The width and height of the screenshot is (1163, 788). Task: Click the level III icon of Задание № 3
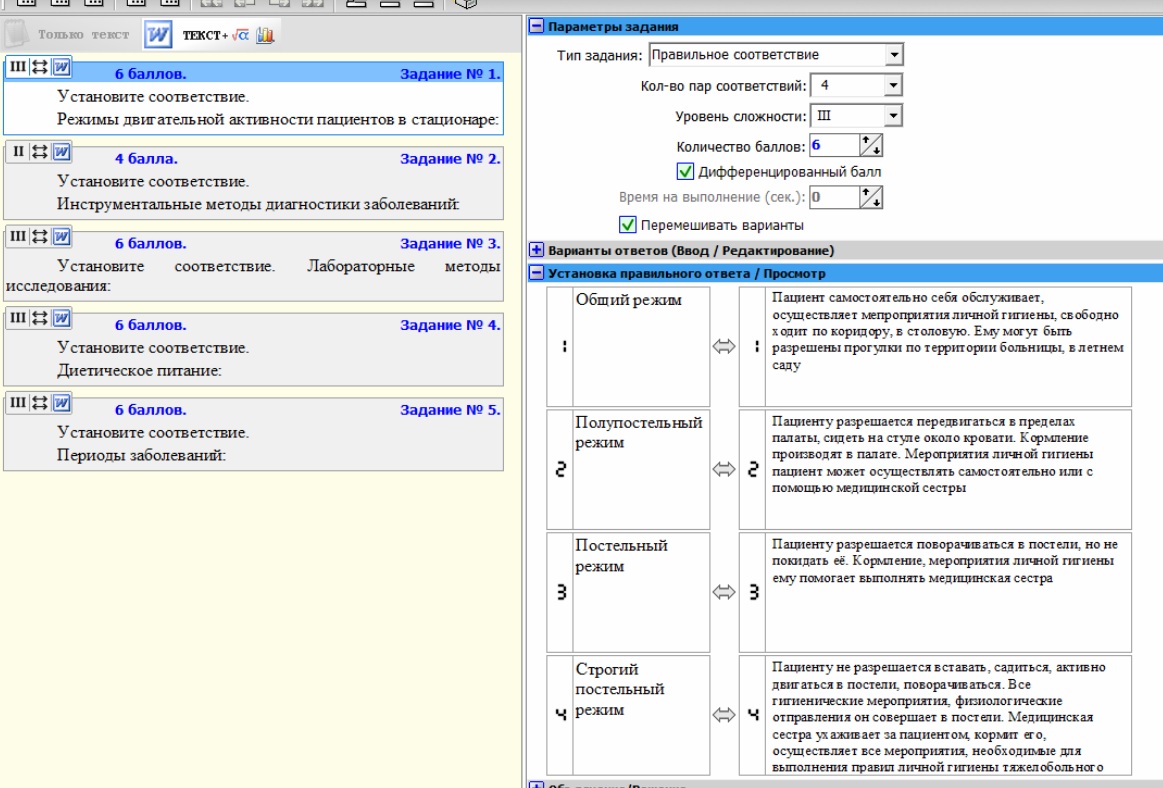[18, 236]
